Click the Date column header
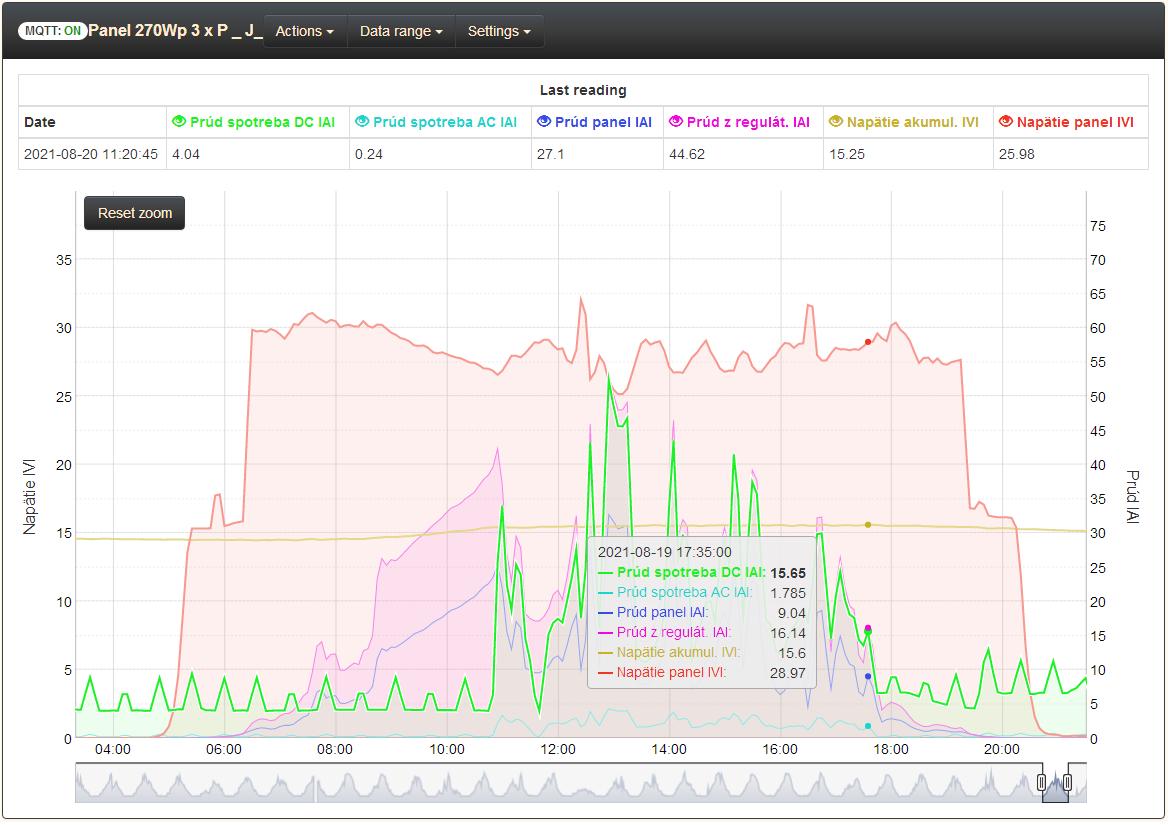 [x=40, y=122]
